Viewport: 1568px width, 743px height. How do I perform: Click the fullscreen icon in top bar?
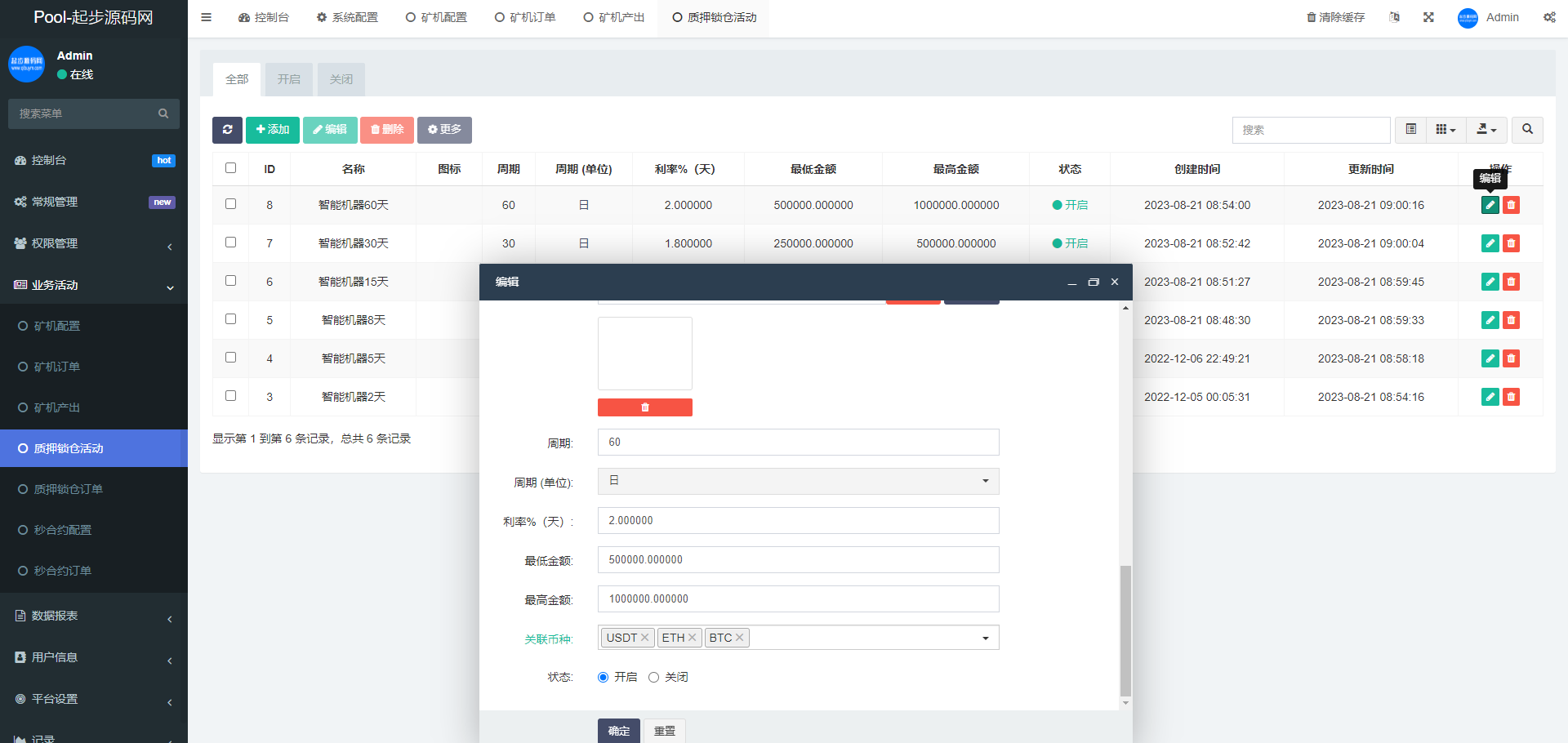coord(1428,17)
